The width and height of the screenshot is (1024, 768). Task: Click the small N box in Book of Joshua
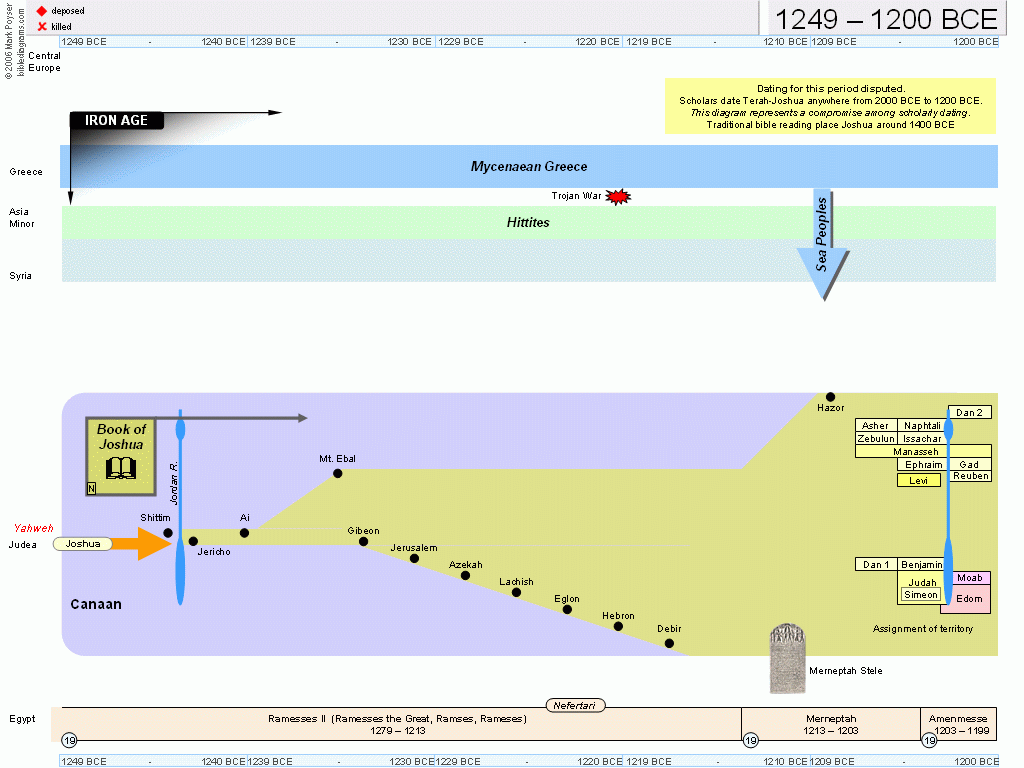pyautogui.click(x=92, y=488)
